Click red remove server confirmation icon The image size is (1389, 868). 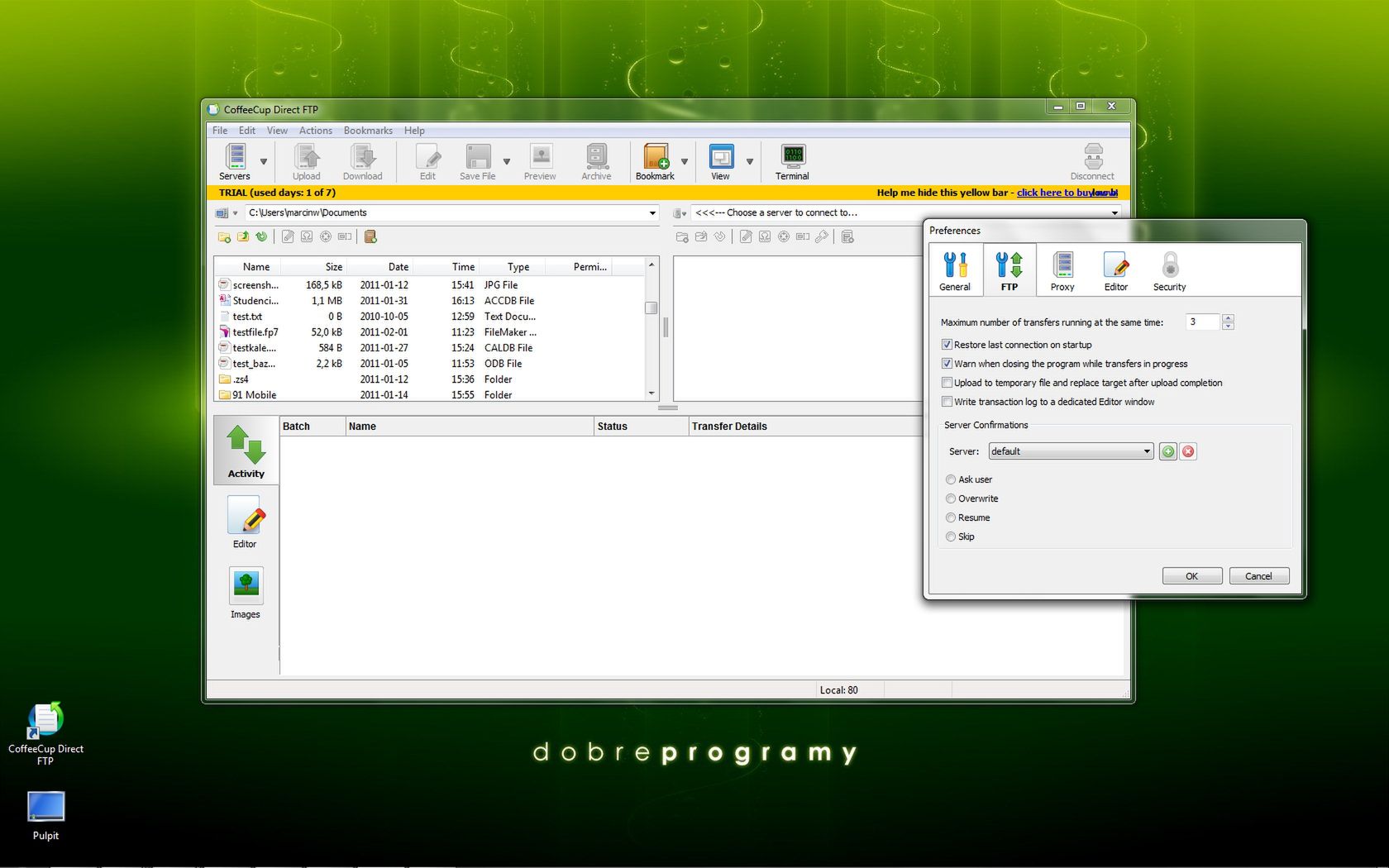point(1188,451)
